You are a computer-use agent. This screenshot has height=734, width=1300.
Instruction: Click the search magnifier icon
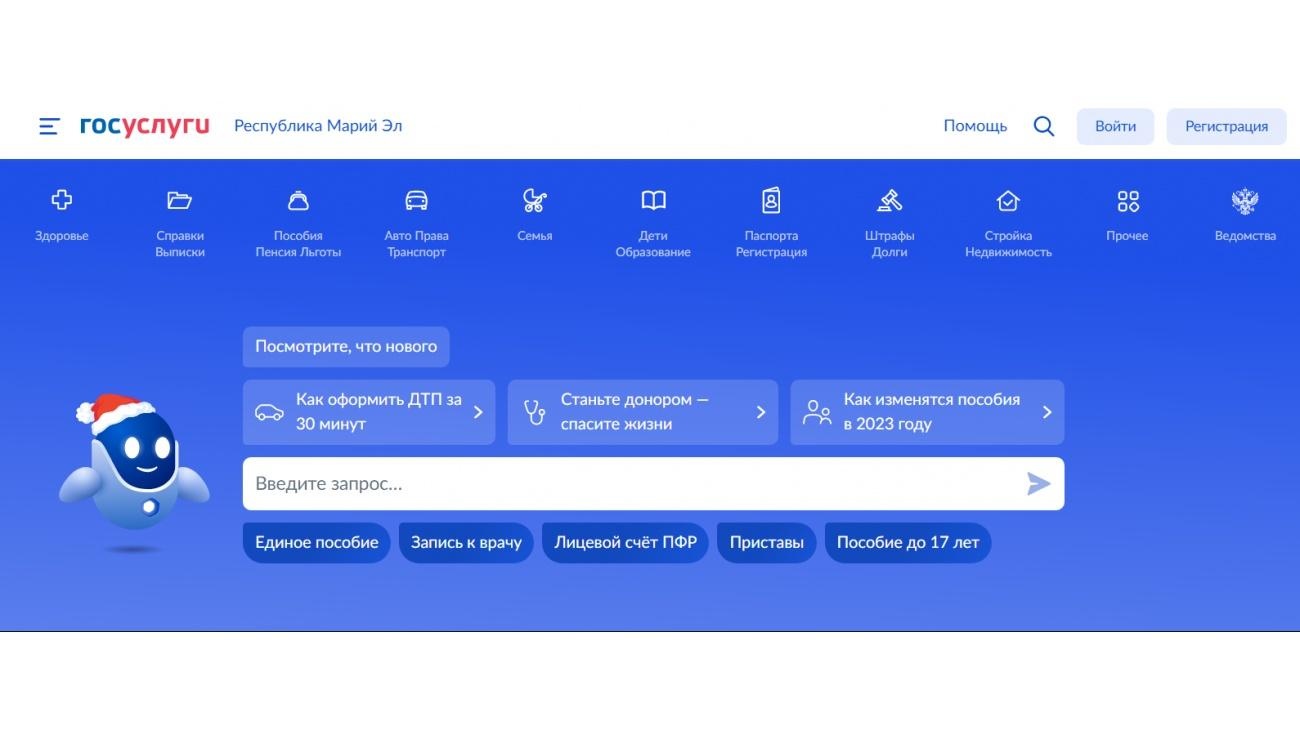tap(1043, 126)
